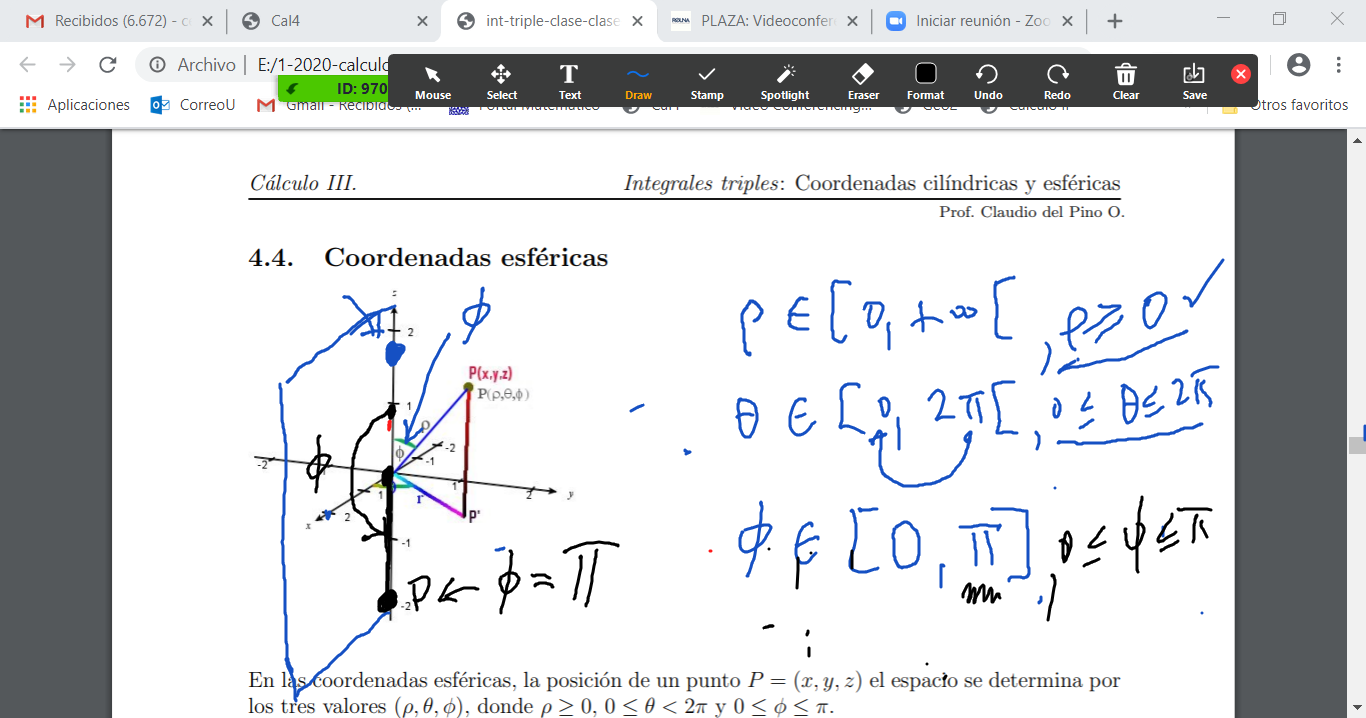Go back to the previous page
The height and width of the screenshot is (718, 1366).
(27, 65)
